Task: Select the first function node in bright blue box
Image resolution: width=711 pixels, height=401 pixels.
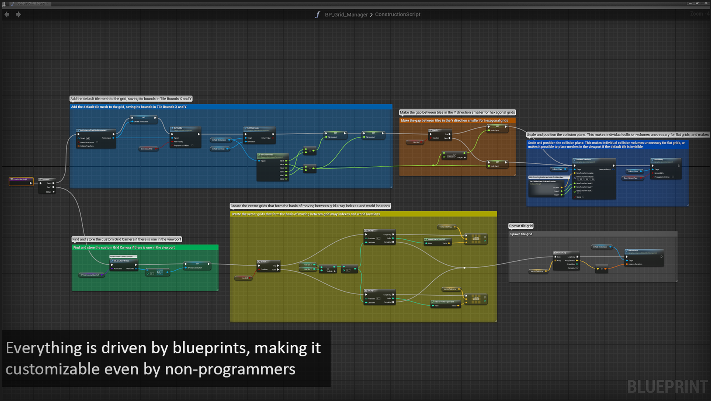Action: pyautogui.click(x=96, y=138)
